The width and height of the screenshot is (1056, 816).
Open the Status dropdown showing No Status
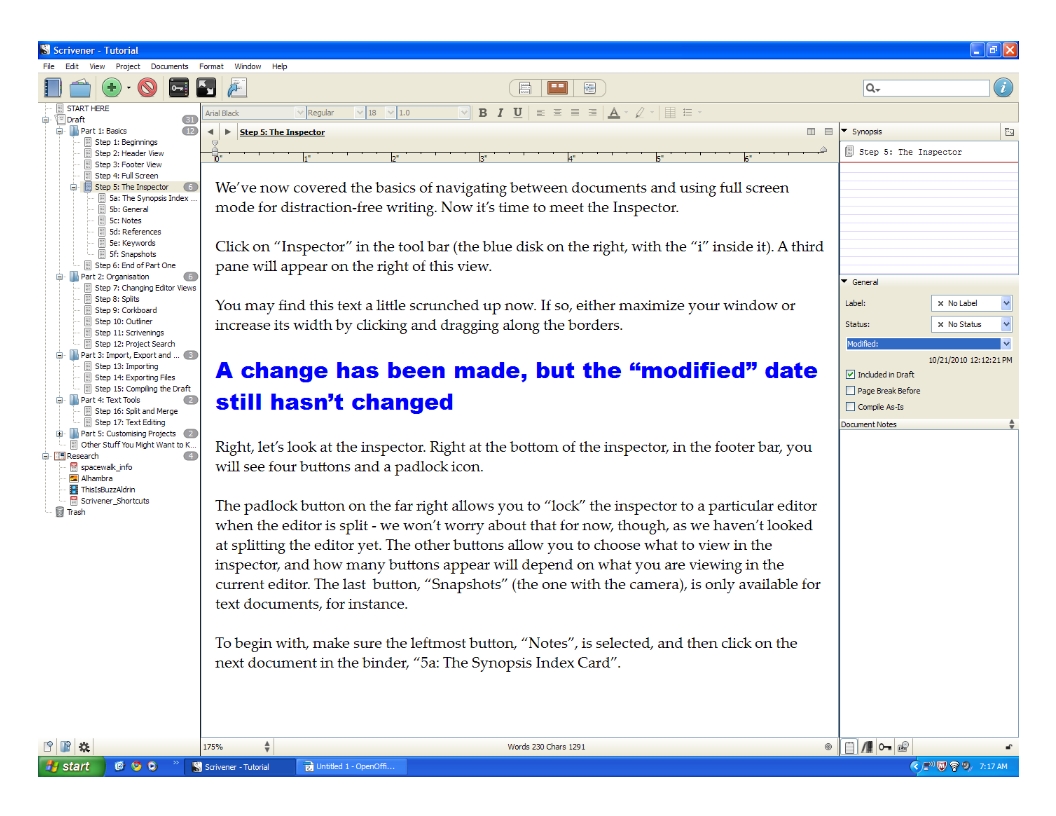[x=972, y=325]
